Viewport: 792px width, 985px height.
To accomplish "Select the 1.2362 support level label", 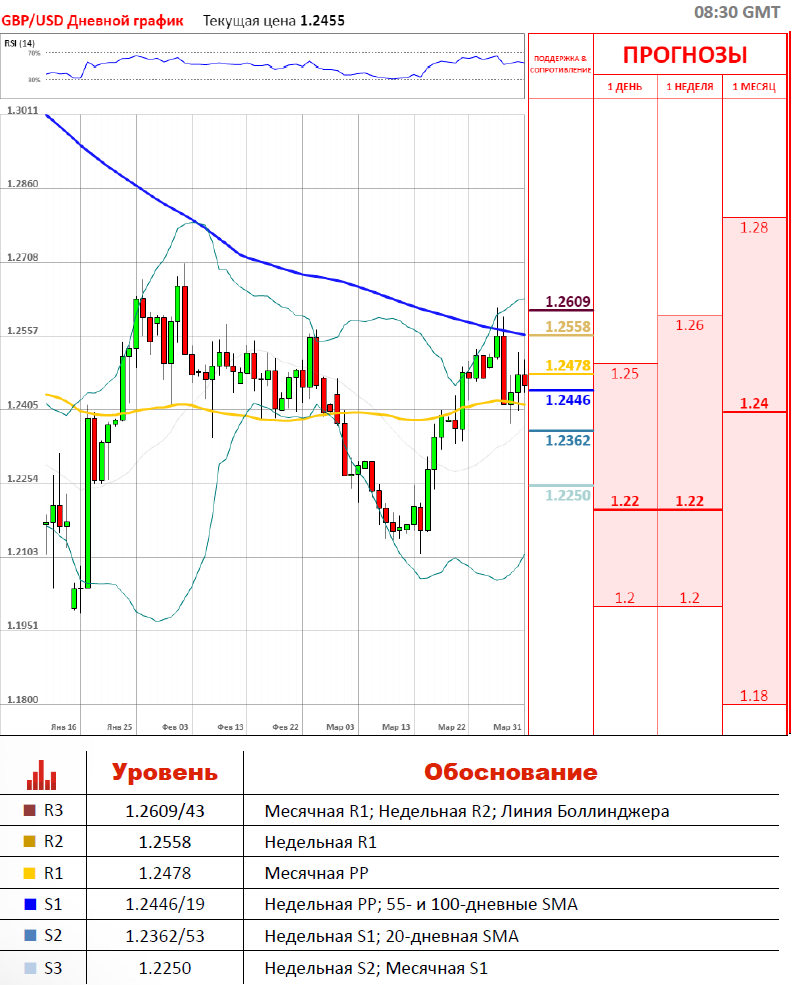I will tap(568, 438).
